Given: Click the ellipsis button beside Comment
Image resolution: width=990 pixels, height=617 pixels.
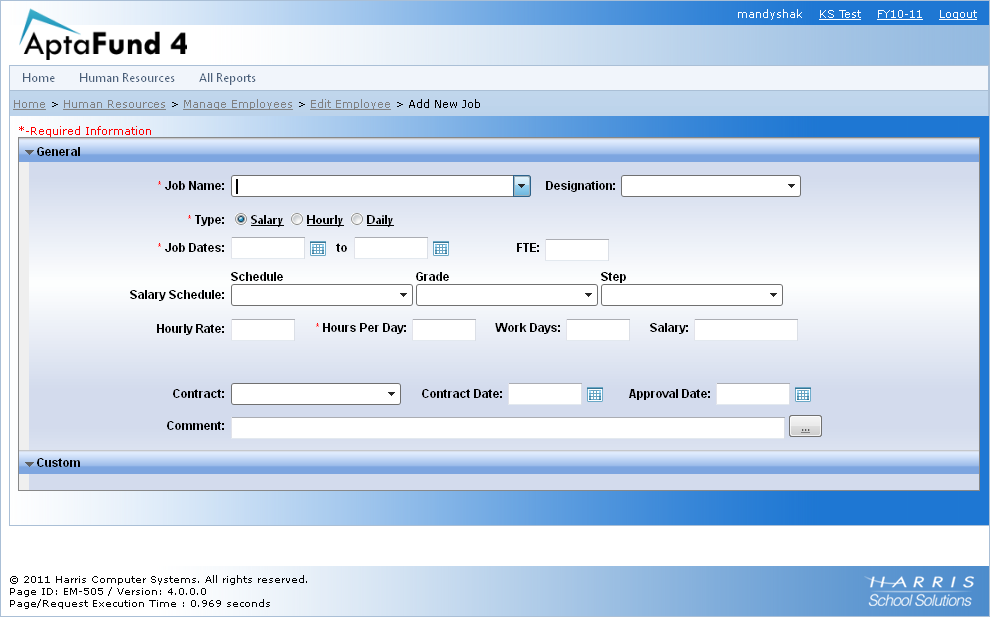Looking at the screenshot, I should click(805, 426).
